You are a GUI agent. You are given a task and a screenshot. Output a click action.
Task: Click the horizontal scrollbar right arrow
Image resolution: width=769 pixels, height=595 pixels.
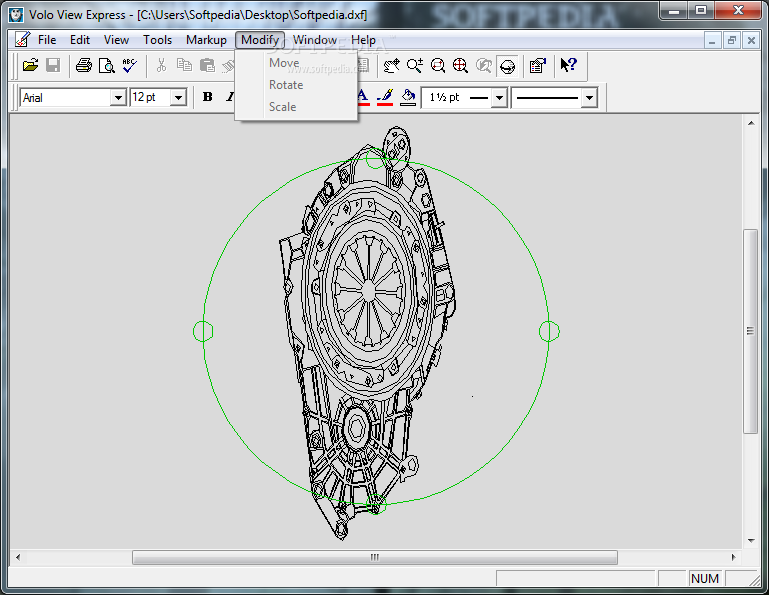(x=734, y=557)
